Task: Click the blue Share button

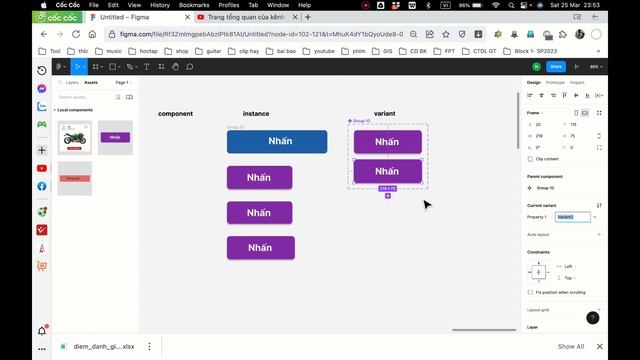Action: (x=556, y=67)
